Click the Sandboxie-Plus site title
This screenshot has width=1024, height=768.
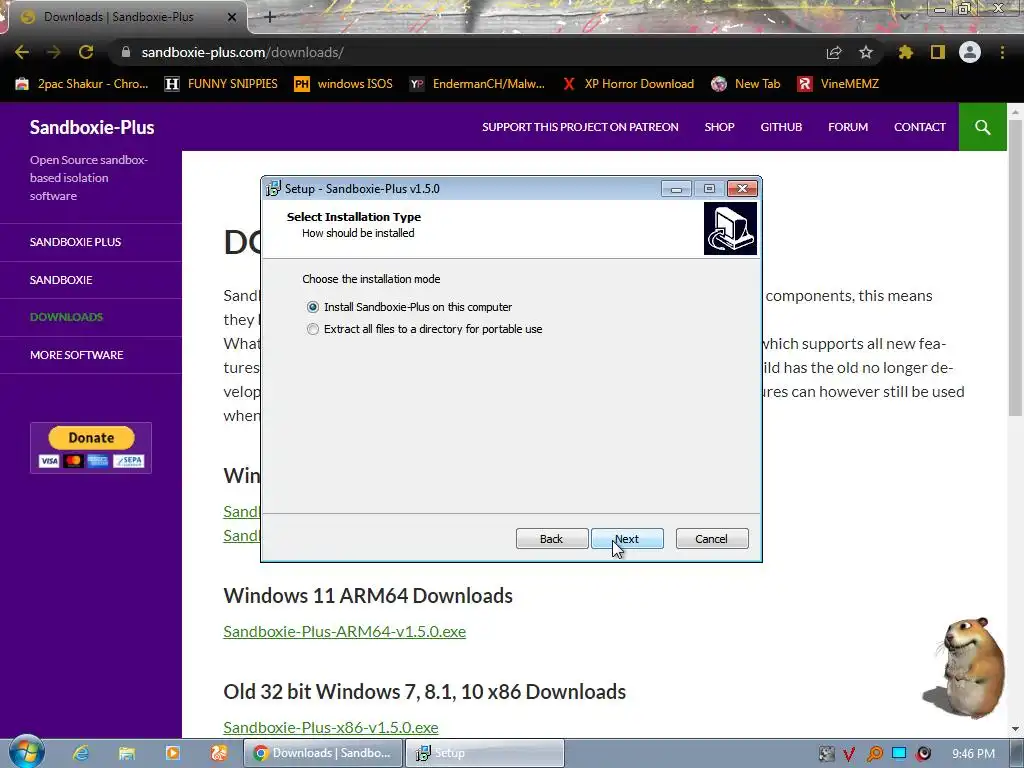pyautogui.click(x=92, y=127)
